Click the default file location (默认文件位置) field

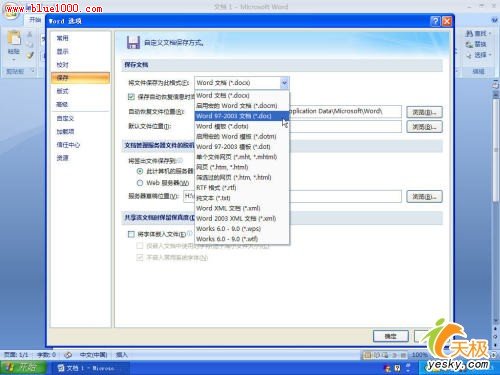345,126
